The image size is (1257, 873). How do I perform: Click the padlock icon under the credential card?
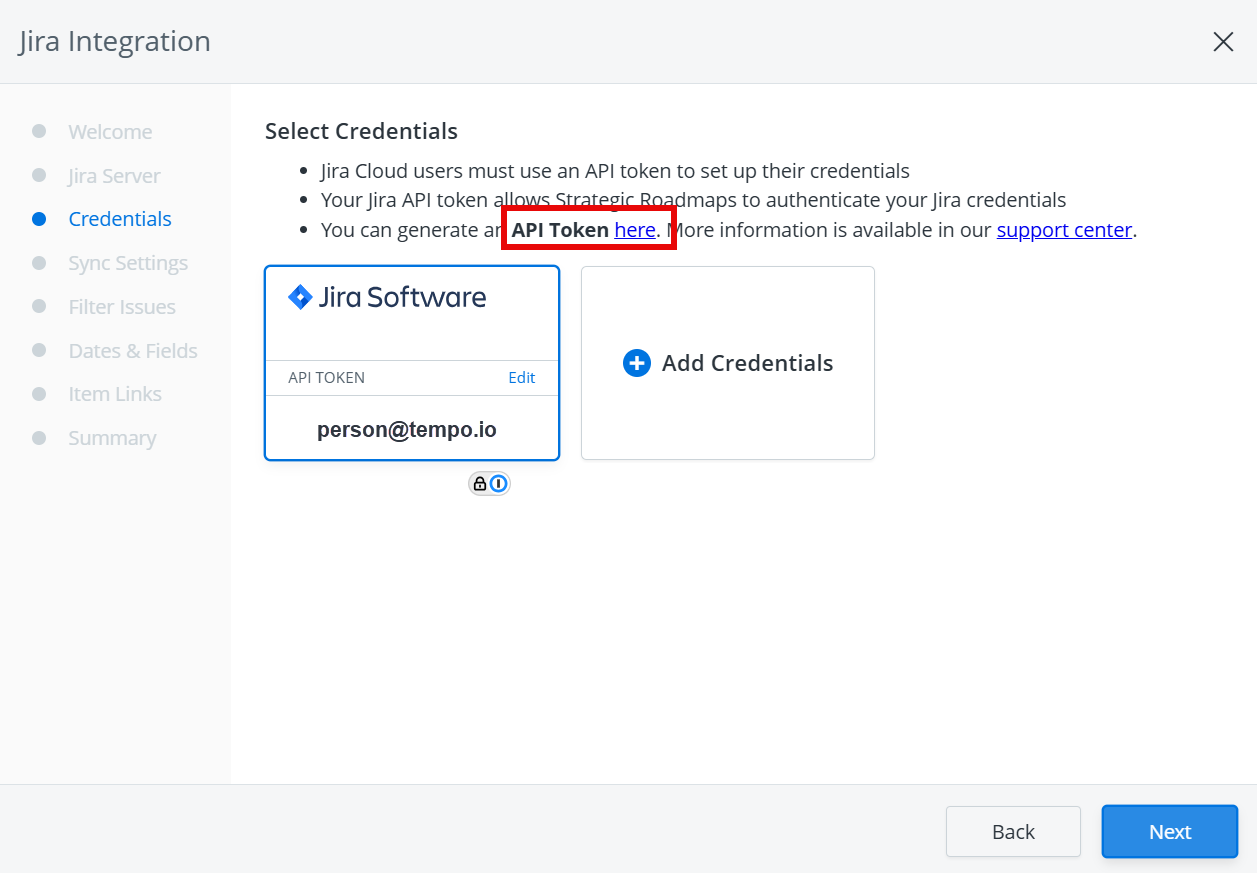[480, 483]
